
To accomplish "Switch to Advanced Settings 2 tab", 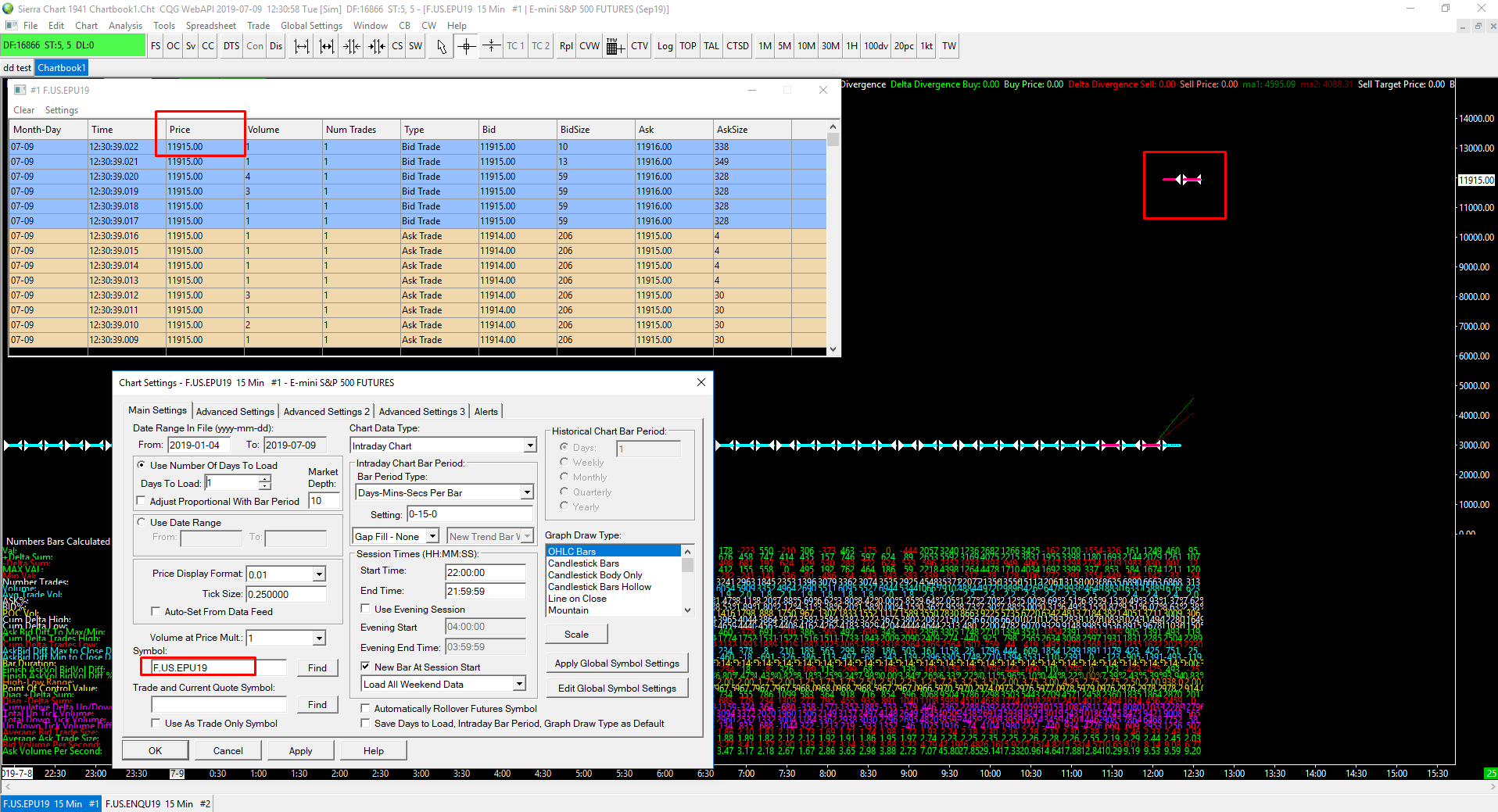I will tap(326, 411).
